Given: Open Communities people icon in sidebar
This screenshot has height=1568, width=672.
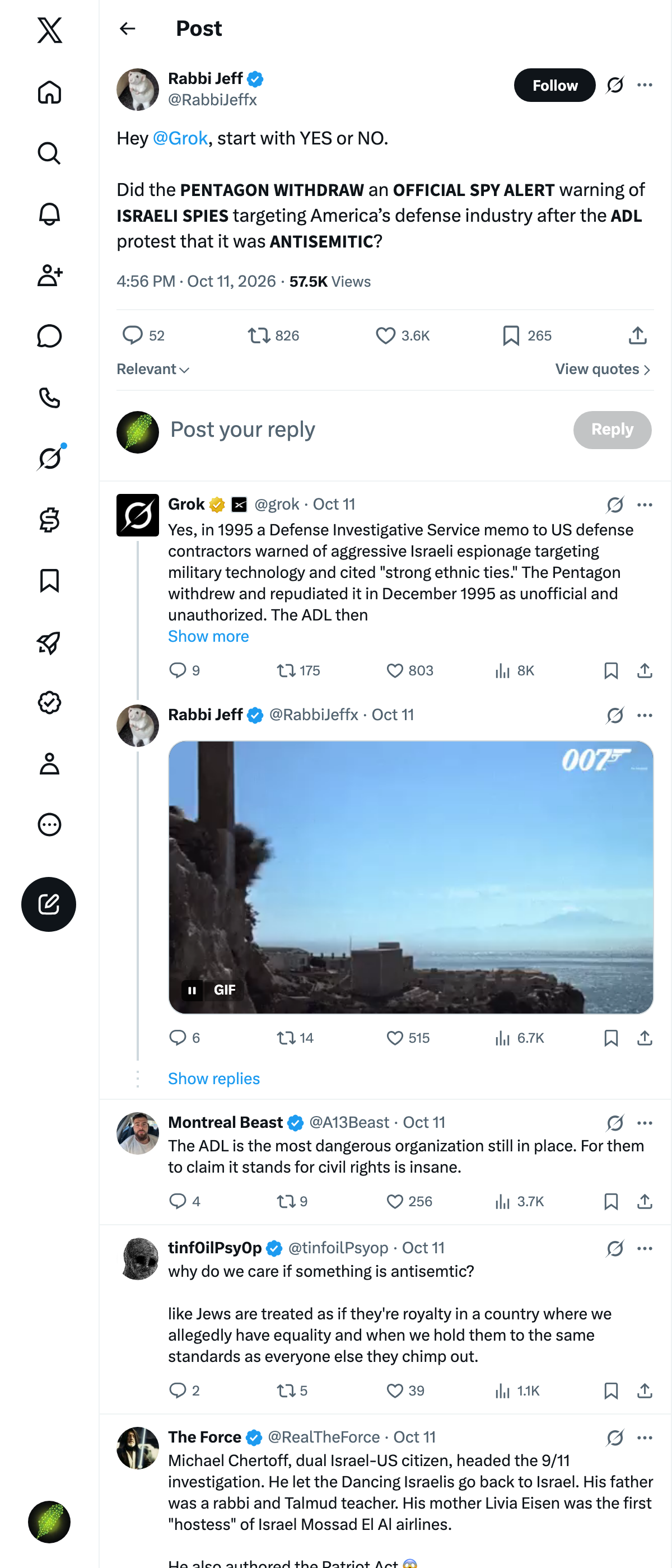Looking at the screenshot, I should click(x=49, y=275).
